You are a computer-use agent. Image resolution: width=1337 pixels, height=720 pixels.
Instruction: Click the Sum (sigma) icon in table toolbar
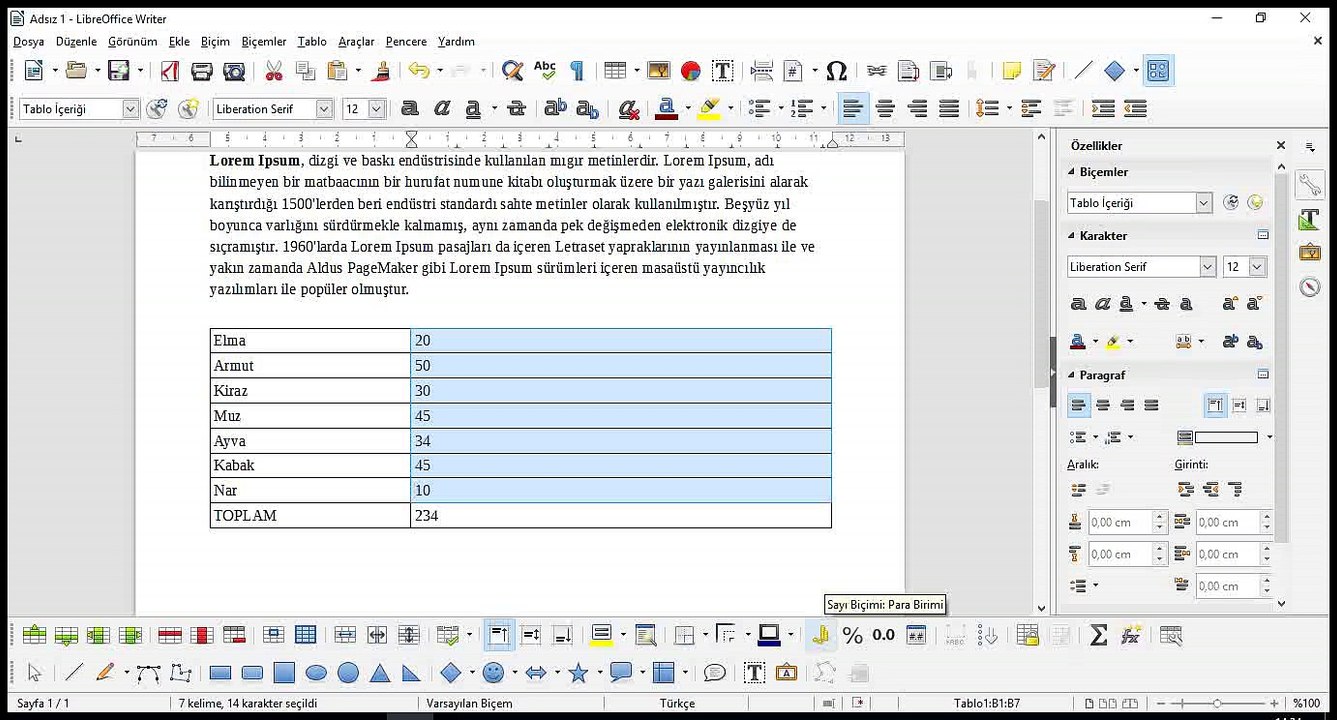pos(1098,635)
